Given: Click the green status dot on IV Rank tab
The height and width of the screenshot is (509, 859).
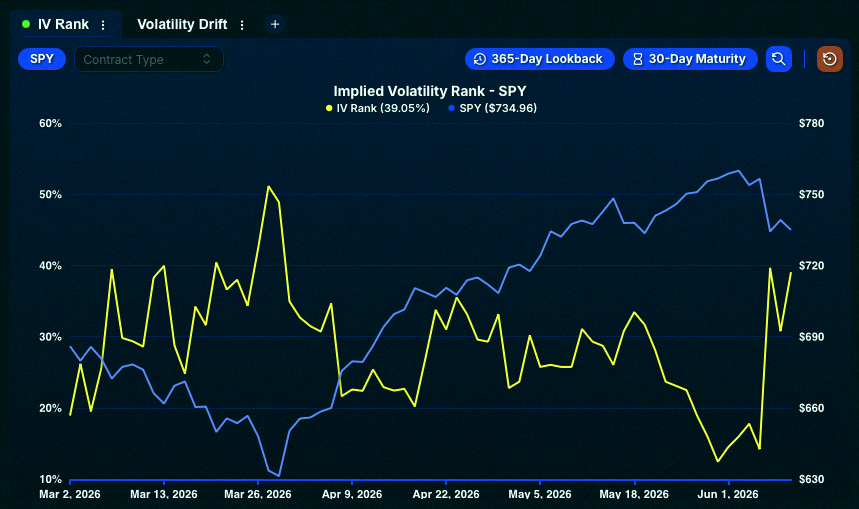Looking at the screenshot, I should point(26,24).
